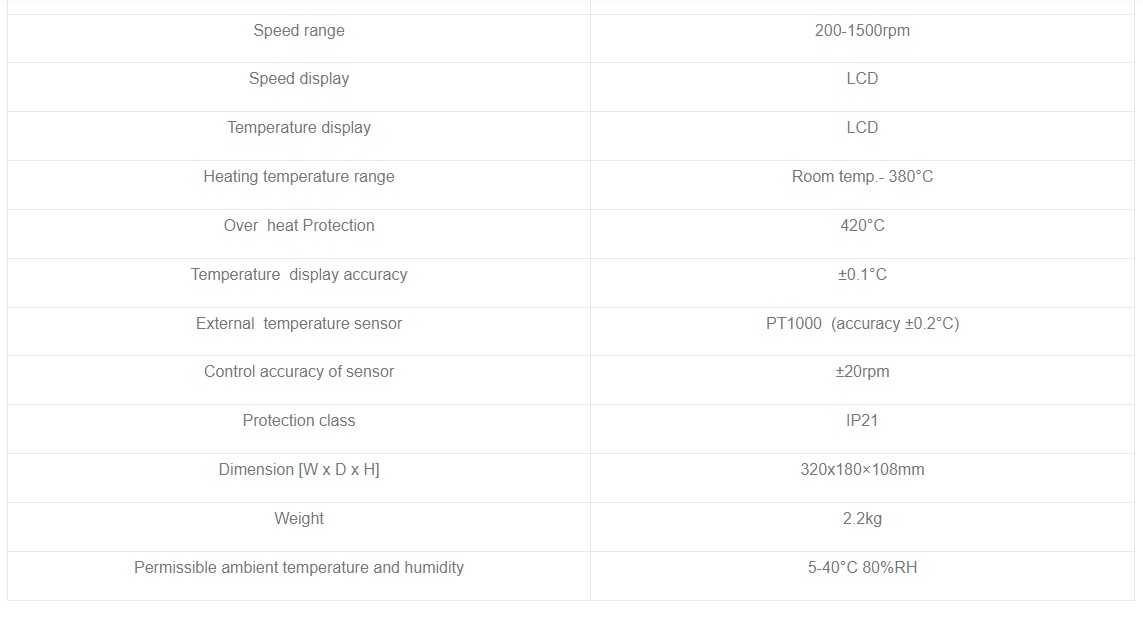Click the "Speed display" row label
The image size is (1143, 618).
(298, 79)
